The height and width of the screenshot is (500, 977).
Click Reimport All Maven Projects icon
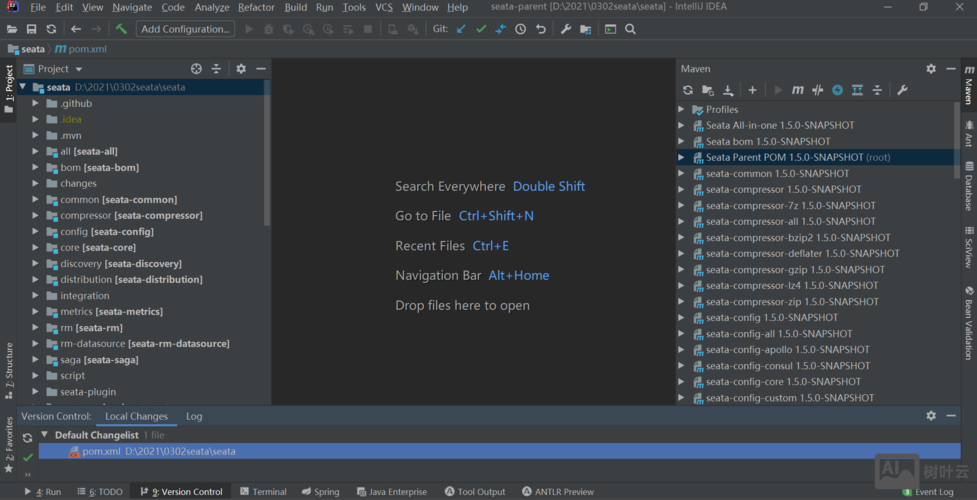click(x=688, y=90)
